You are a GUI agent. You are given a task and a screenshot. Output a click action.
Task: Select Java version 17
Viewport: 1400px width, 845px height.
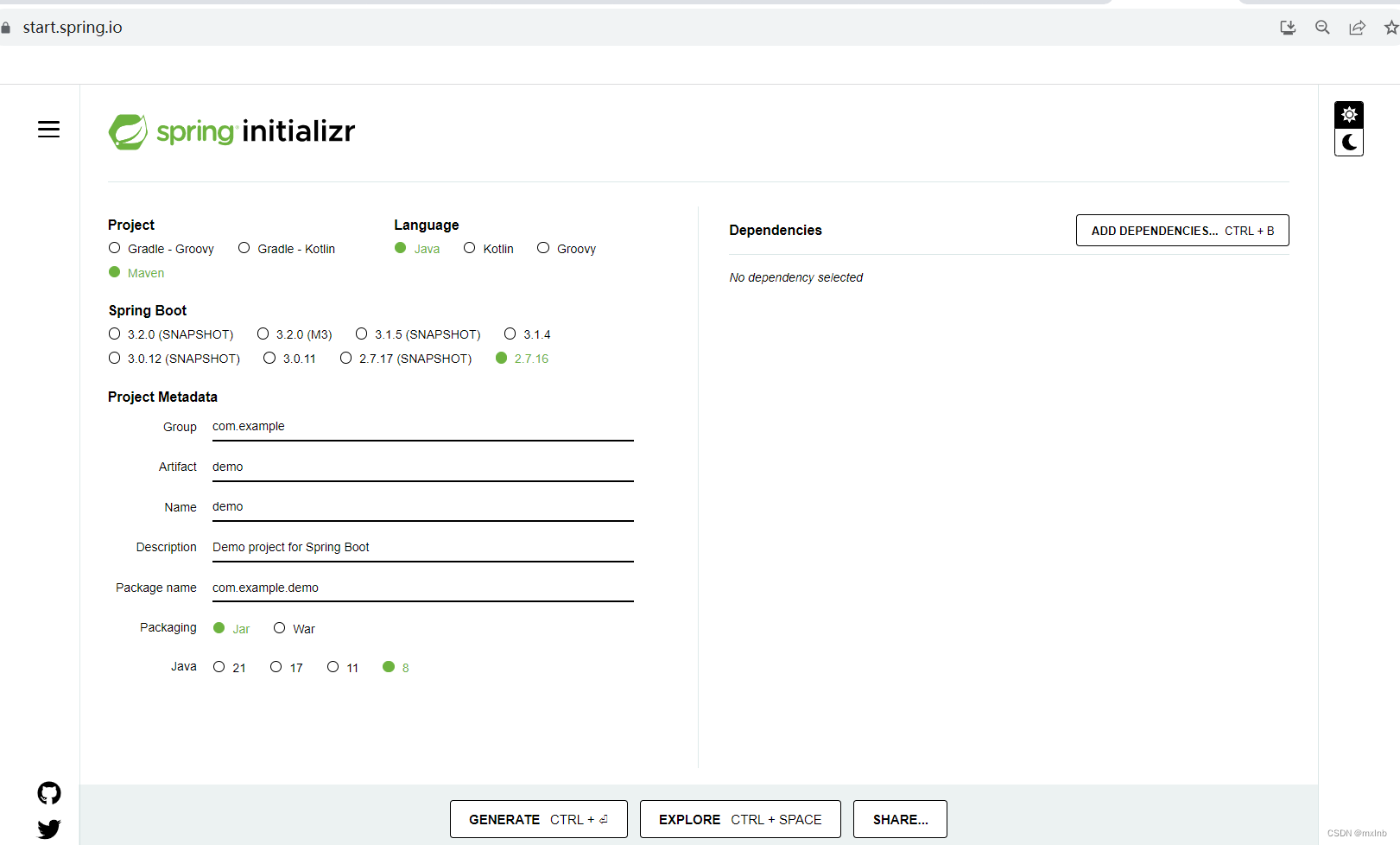click(287, 668)
